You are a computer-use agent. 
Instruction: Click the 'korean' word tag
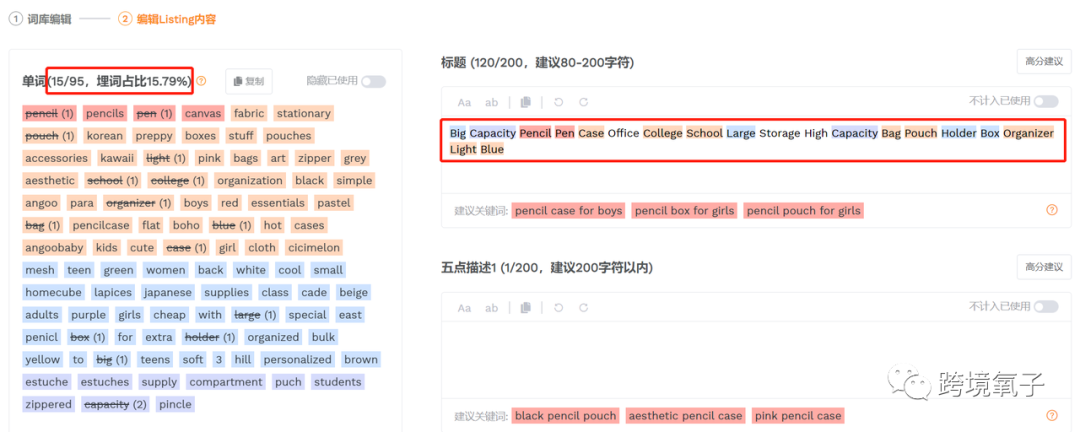(x=105, y=136)
